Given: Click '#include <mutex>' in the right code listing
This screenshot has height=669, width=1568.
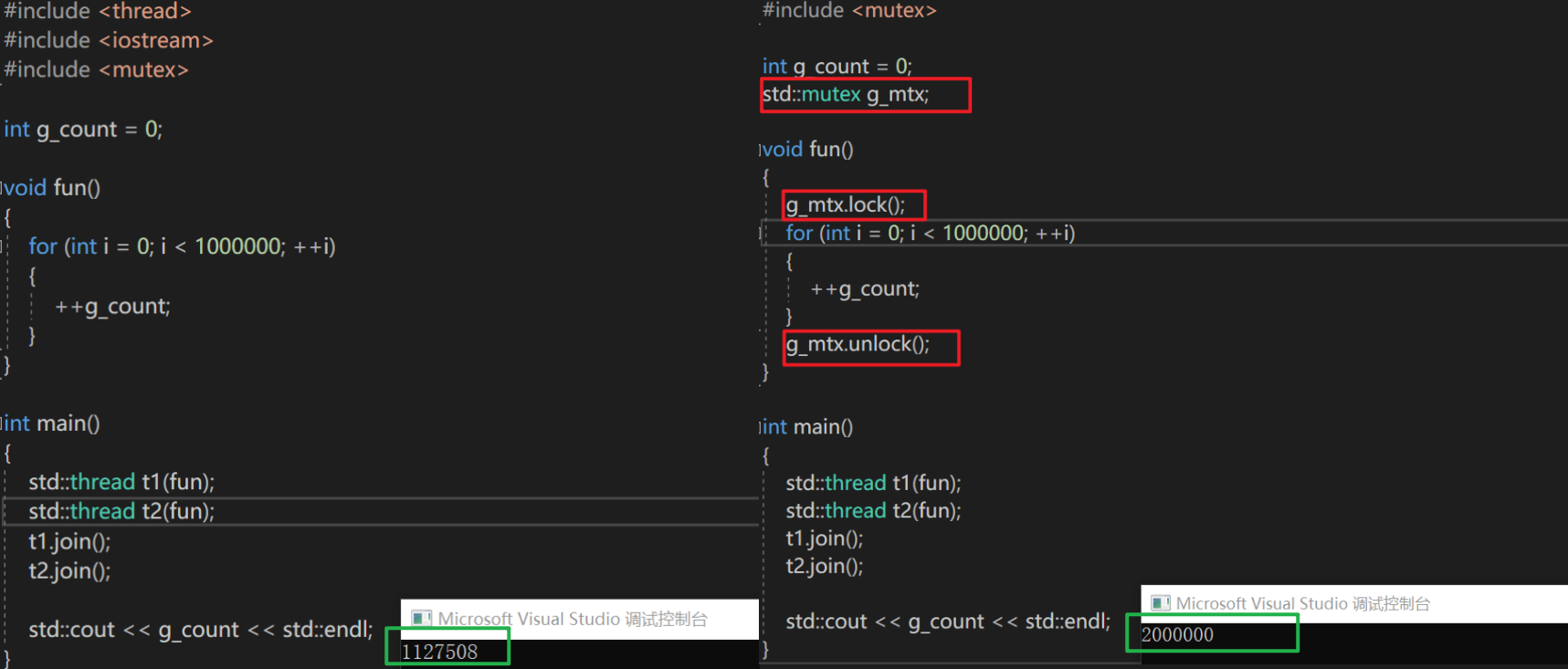Looking at the screenshot, I should (849, 10).
